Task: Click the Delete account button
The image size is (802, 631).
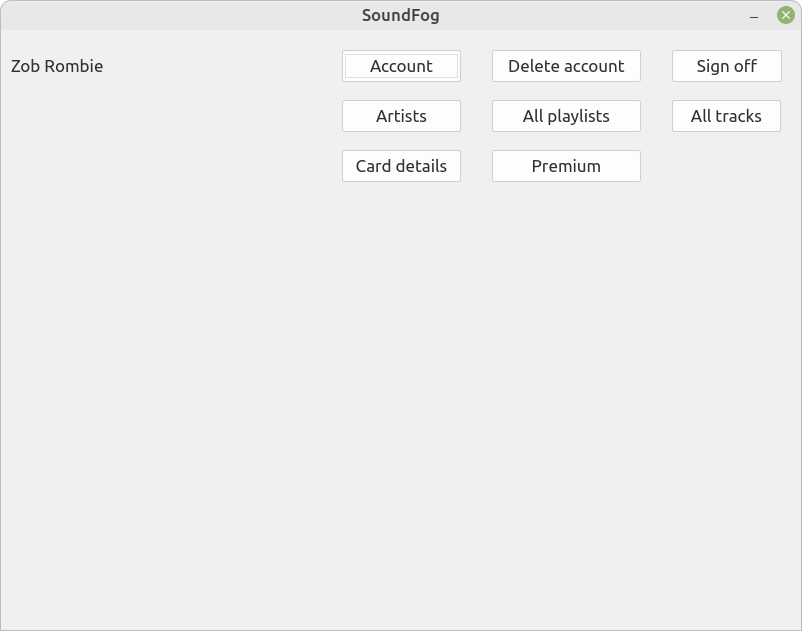Action: tap(566, 66)
